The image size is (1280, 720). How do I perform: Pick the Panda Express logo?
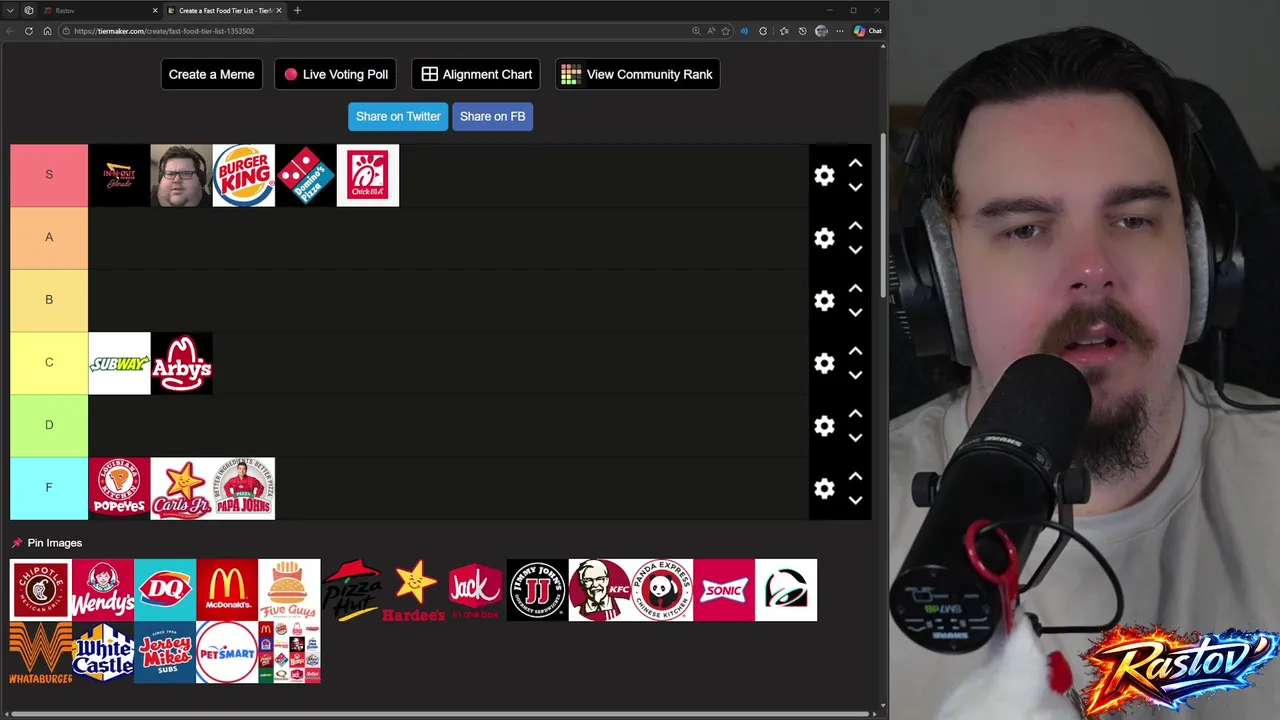point(661,590)
